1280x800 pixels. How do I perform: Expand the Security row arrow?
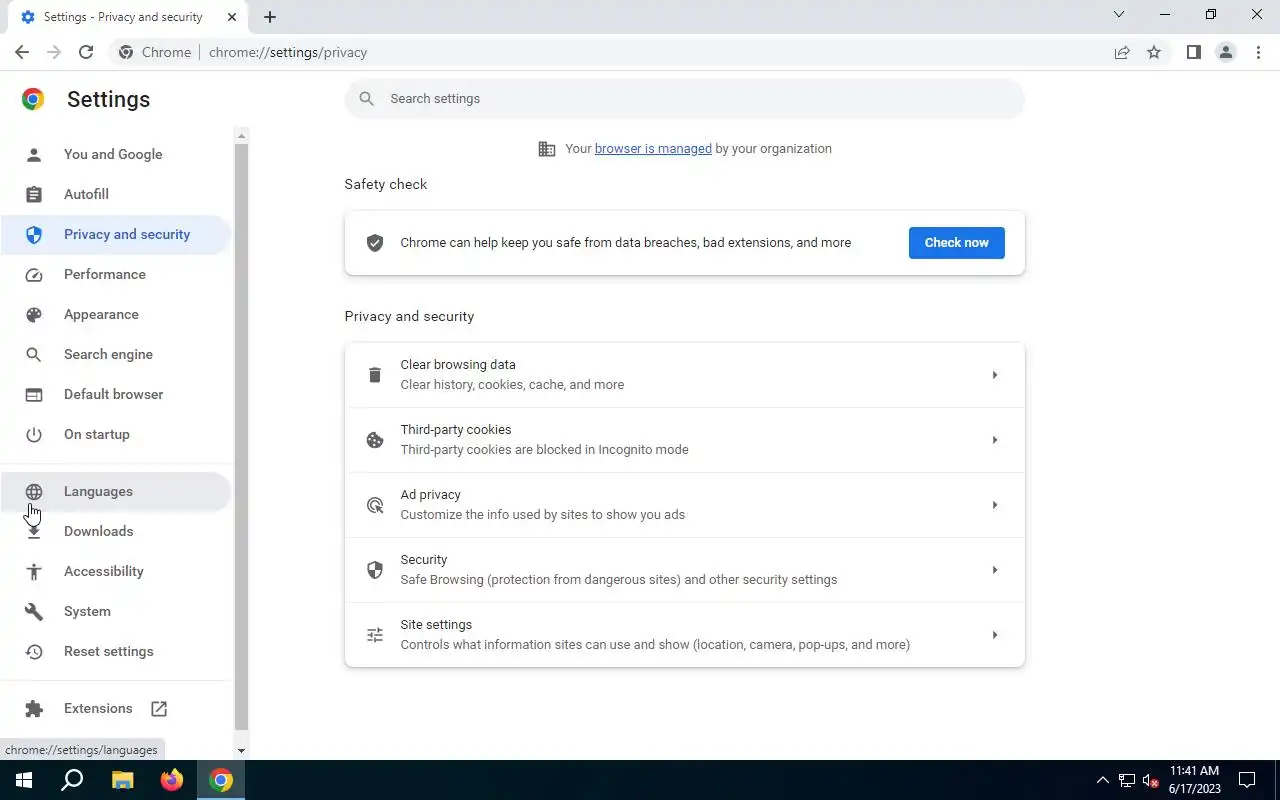[994, 570]
